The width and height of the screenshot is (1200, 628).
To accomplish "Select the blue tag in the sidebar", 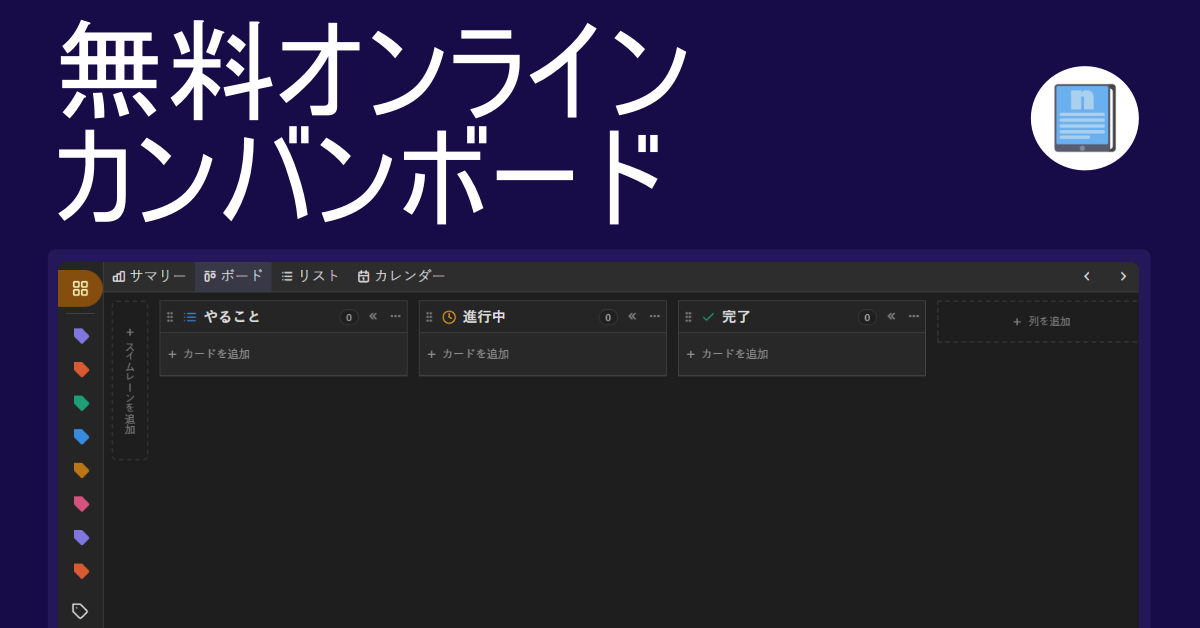I will (81, 437).
